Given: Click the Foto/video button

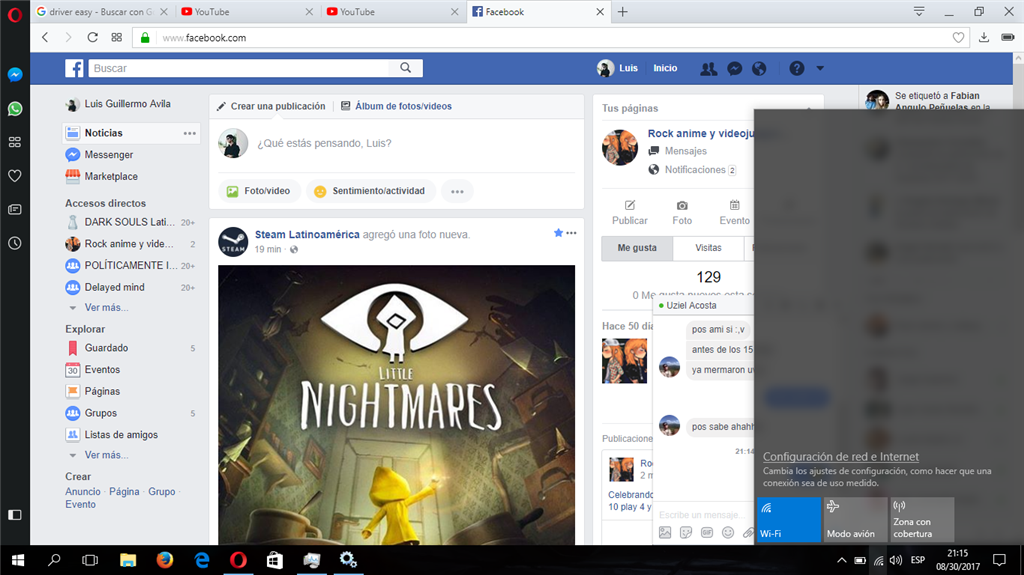Looking at the screenshot, I should point(259,191).
